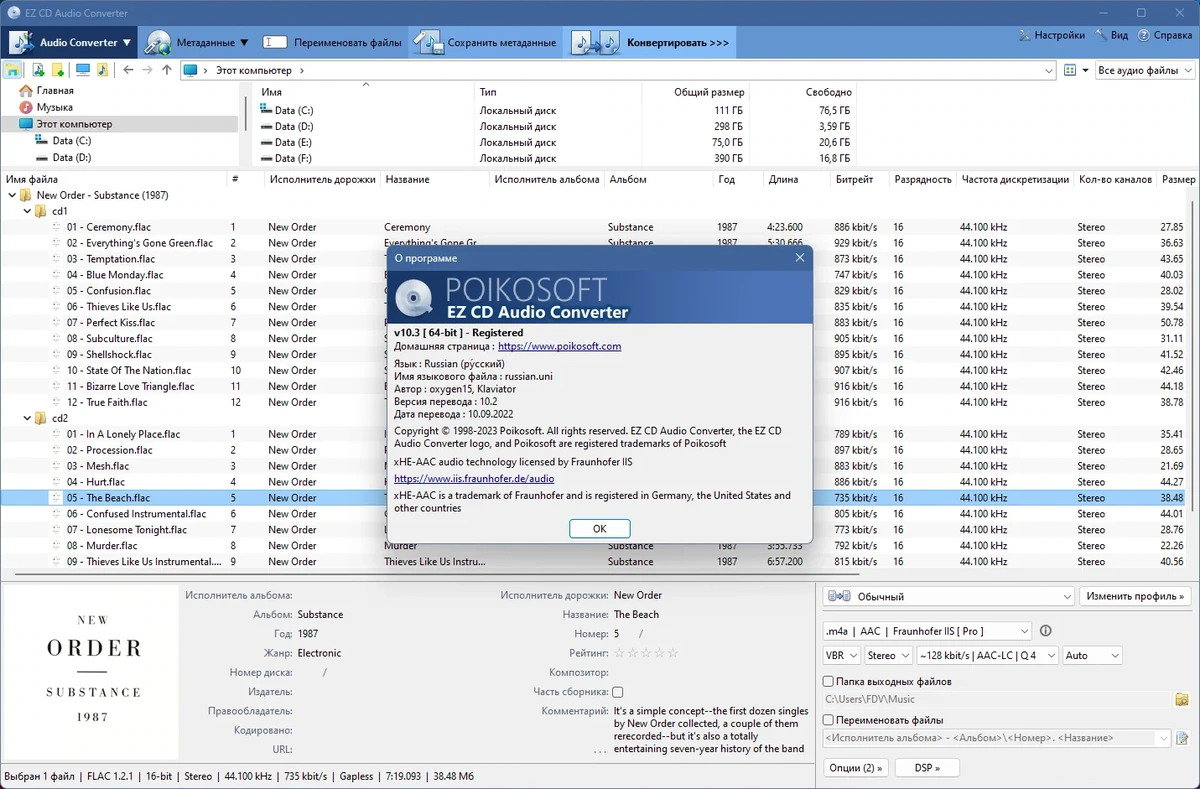Click OK in the About dialog

599,528
